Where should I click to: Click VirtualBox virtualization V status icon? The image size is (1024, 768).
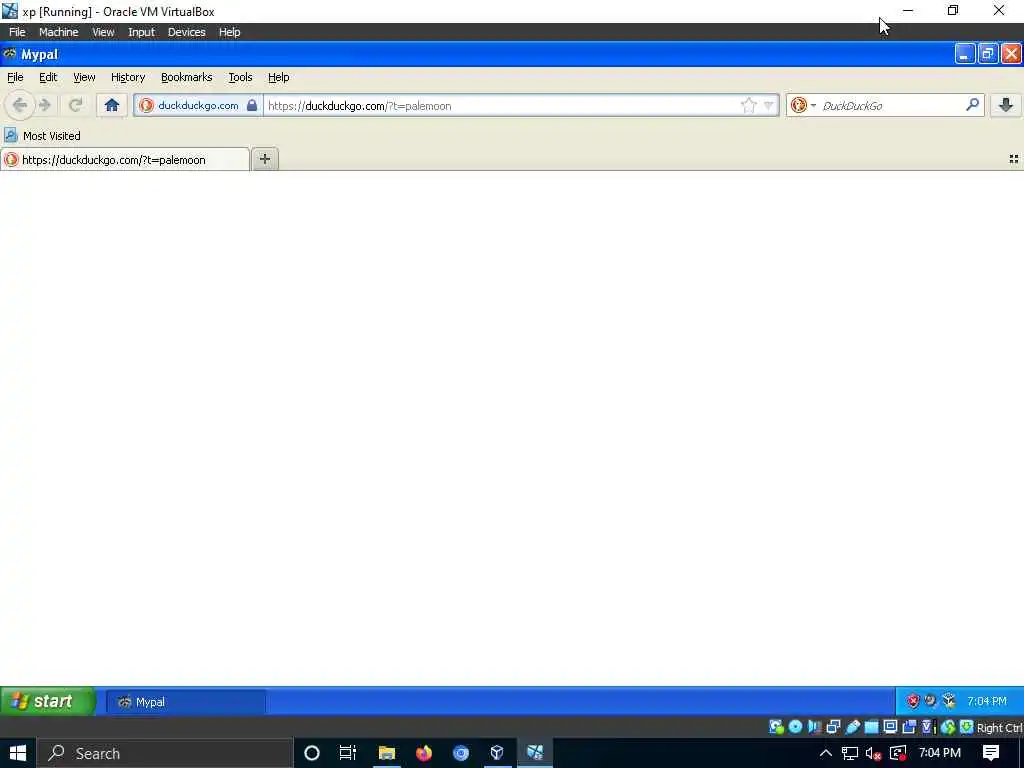[927, 727]
